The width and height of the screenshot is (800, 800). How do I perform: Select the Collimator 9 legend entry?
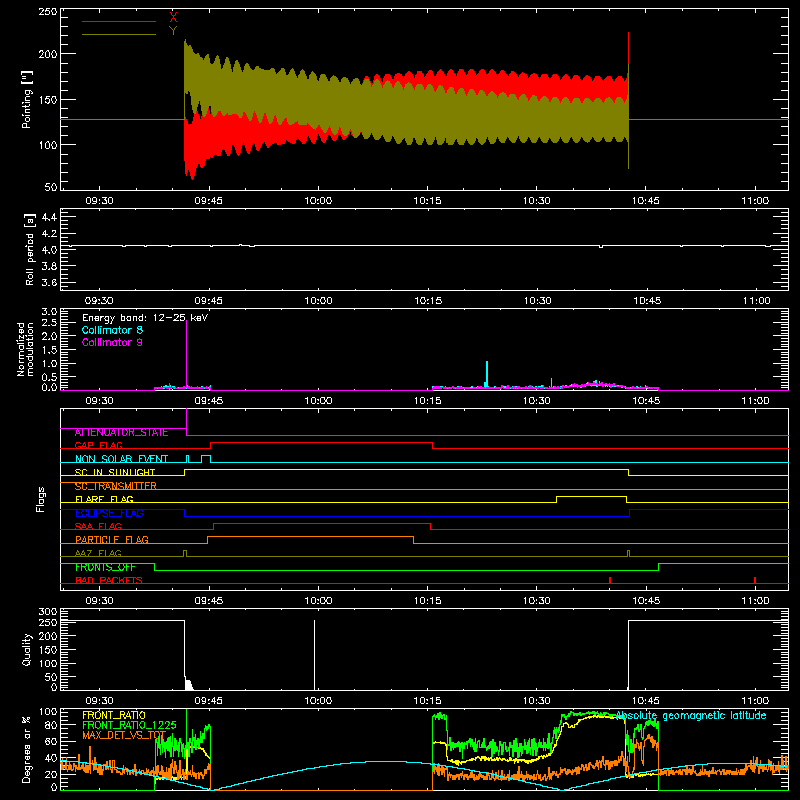pos(112,342)
